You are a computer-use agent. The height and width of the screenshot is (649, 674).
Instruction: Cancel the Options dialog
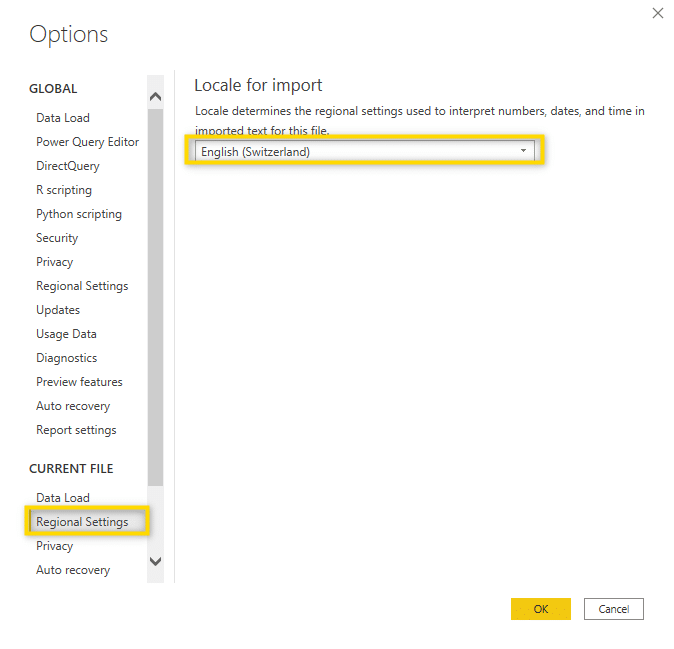coord(613,609)
